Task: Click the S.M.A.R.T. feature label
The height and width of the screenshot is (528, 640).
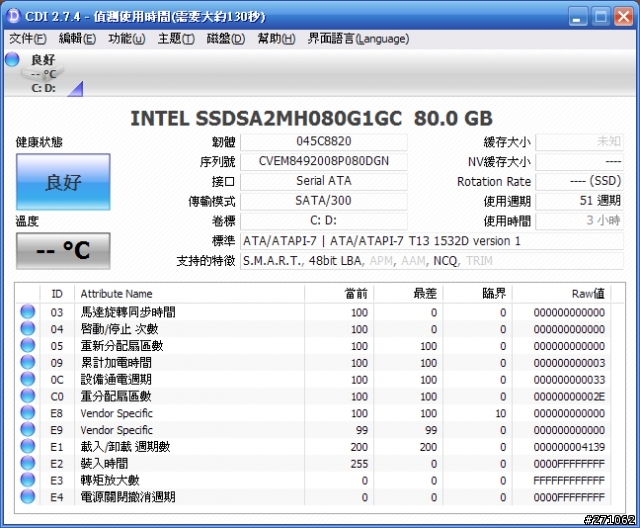Action: coord(272,261)
